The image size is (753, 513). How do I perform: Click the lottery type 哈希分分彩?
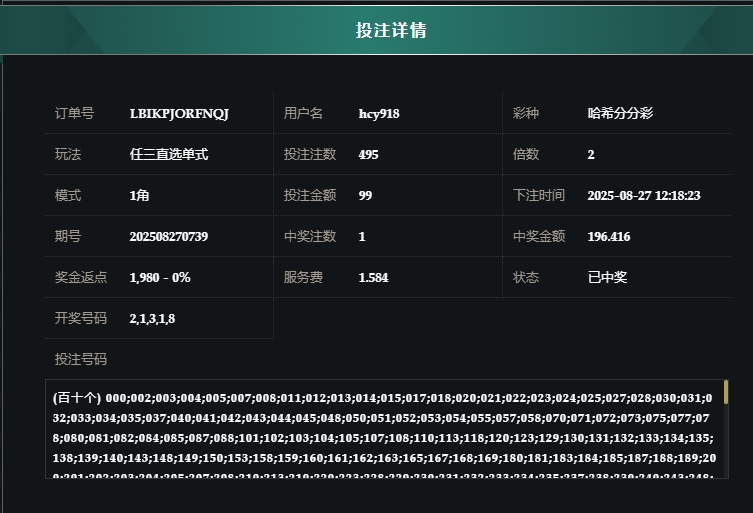(620, 114)
